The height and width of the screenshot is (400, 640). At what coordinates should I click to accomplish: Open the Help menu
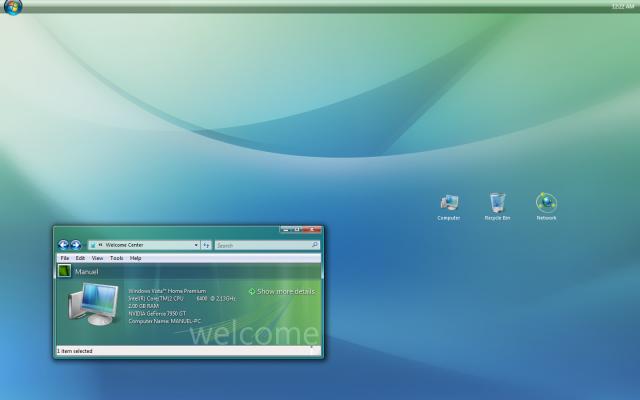pyautogui.click(x=136, y=258)
